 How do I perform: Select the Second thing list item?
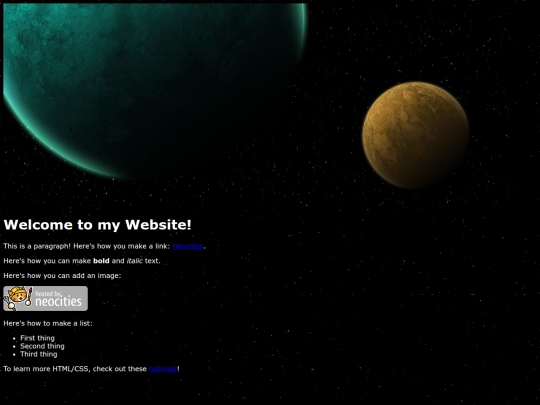(42, 346)
